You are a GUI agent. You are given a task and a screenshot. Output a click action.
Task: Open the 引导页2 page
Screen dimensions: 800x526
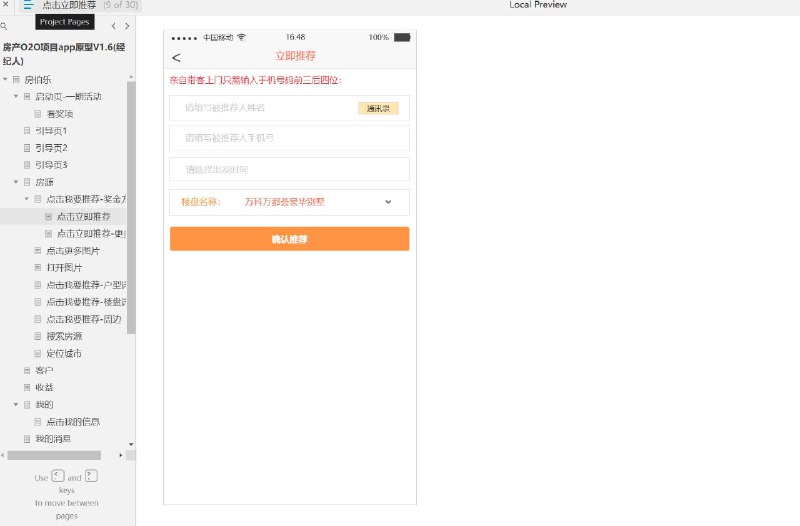(51, 148)
